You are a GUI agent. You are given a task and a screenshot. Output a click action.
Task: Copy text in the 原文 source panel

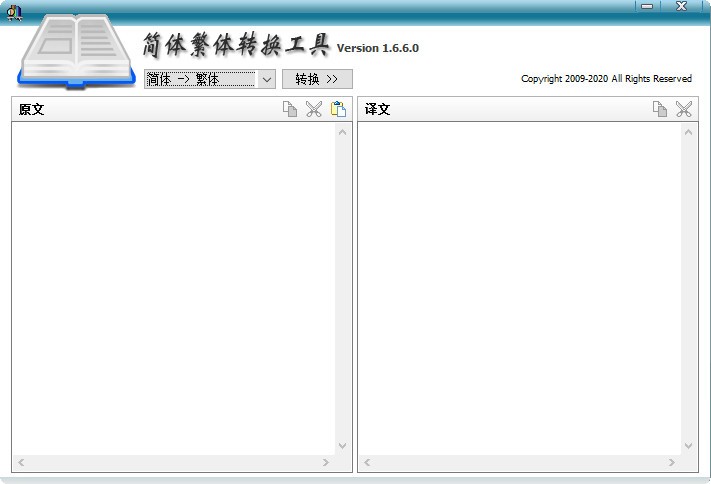(x=290, y=109)
